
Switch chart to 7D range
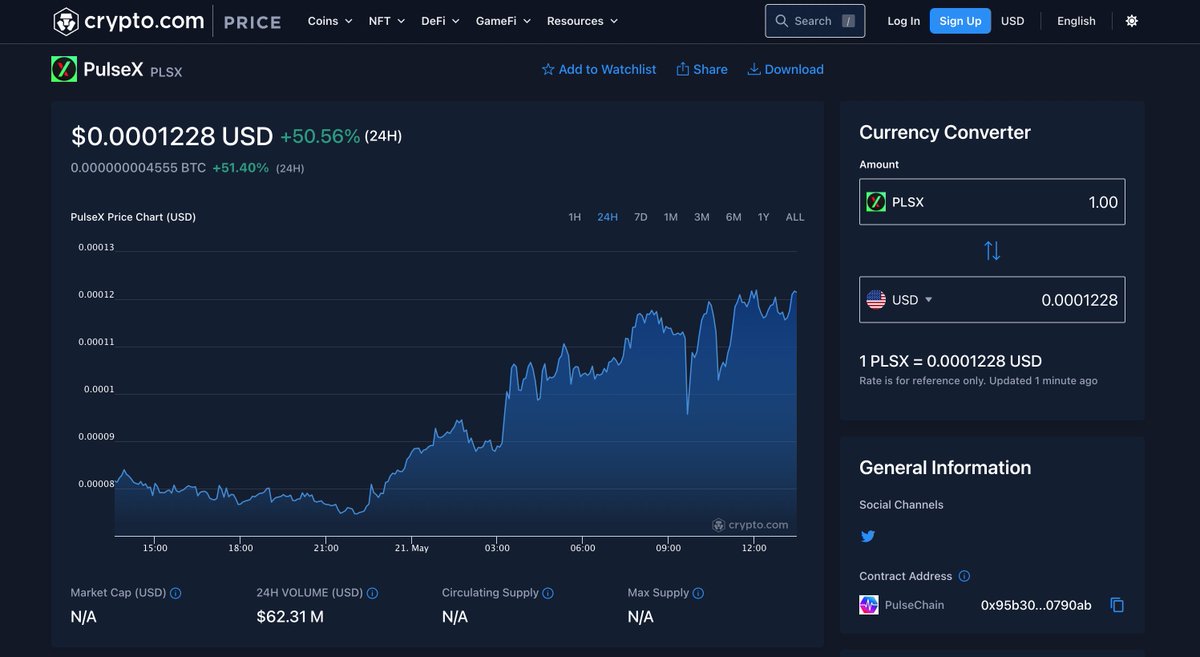(641, 217)
